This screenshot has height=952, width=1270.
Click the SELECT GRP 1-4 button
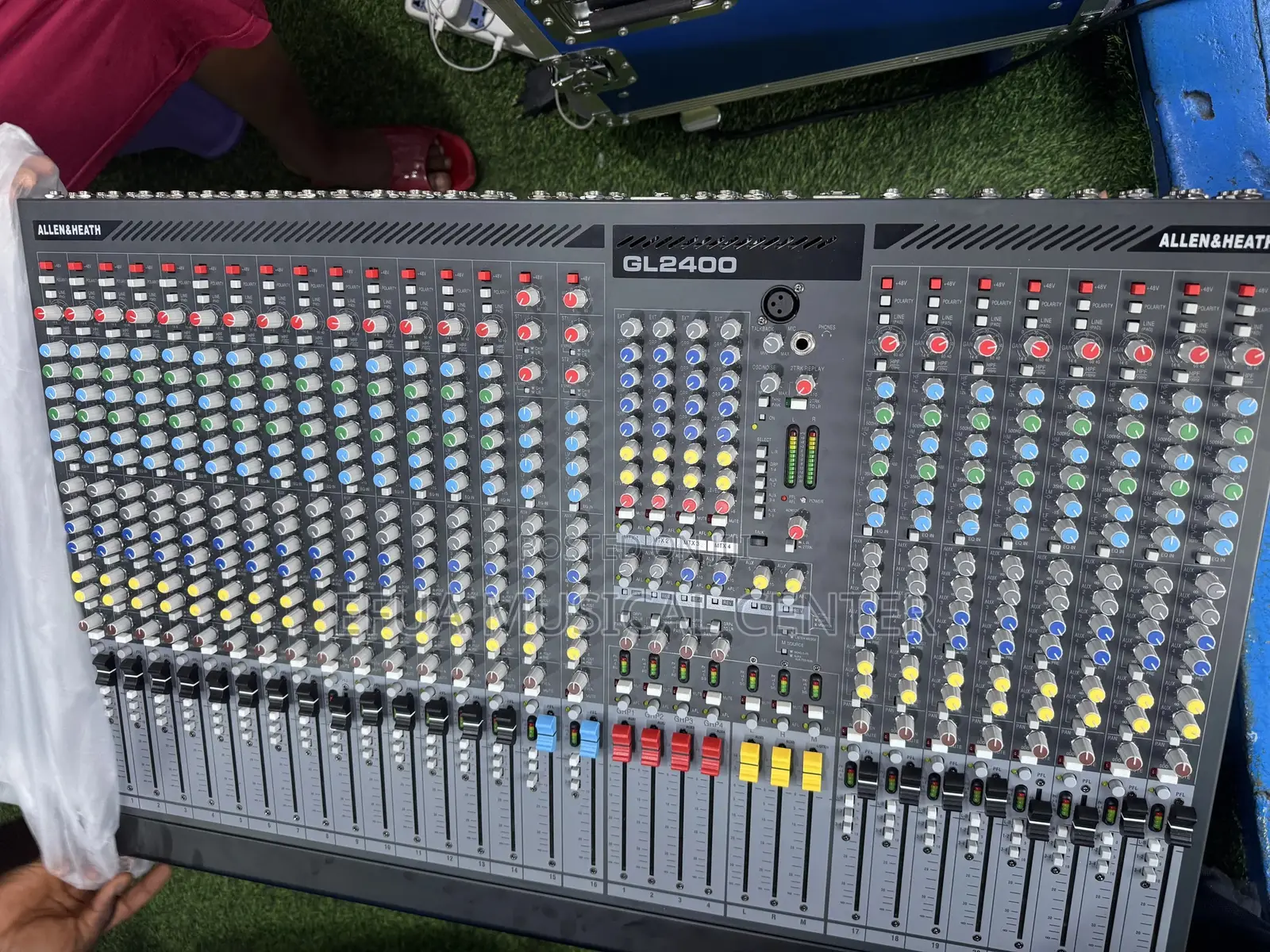[x=761, y=467]
